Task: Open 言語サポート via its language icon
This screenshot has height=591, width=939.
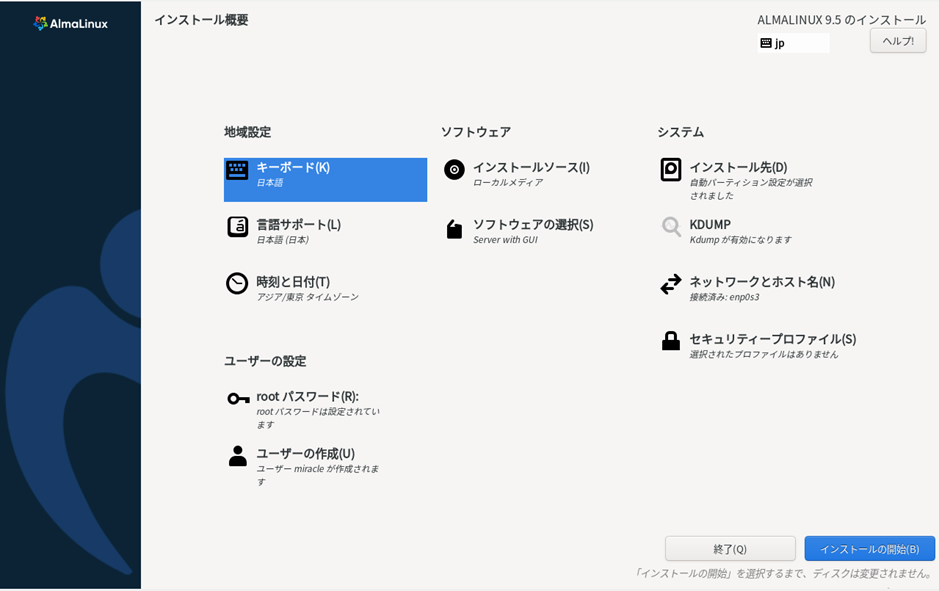Action: tap(237, 227)
